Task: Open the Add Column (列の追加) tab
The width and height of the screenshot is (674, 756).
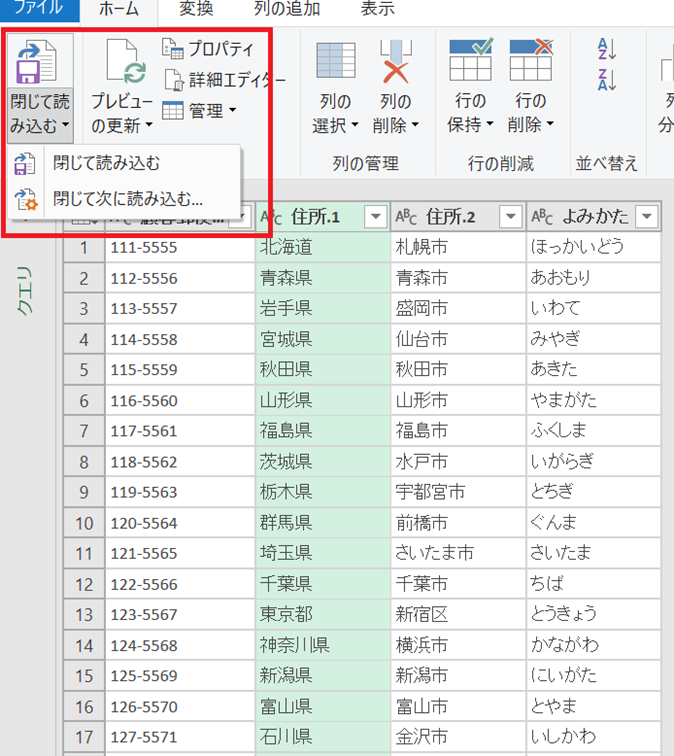Action: [x=287, y=10]
